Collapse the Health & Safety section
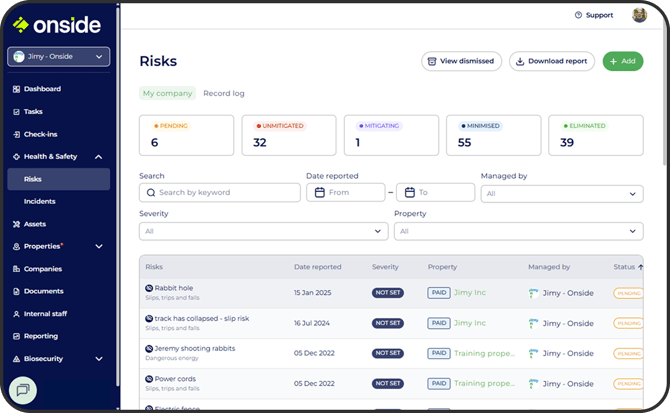 pyautogui.click(x=98, y=157)
